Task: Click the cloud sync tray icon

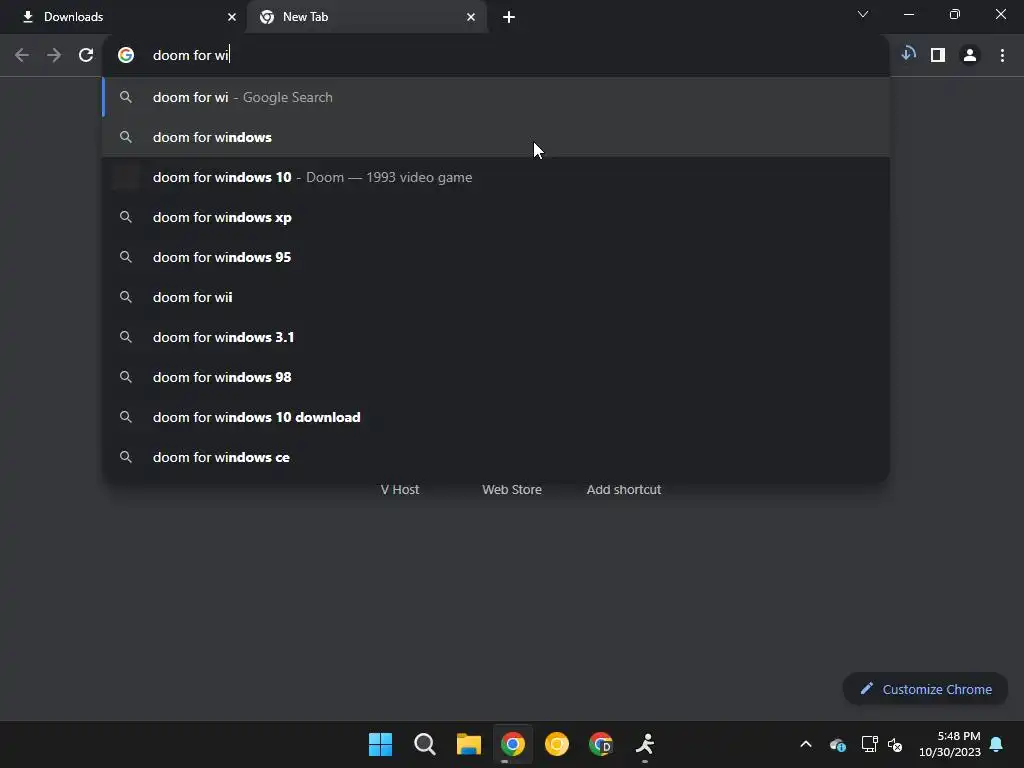Action: pyautogui.click(x=838, y=744)
